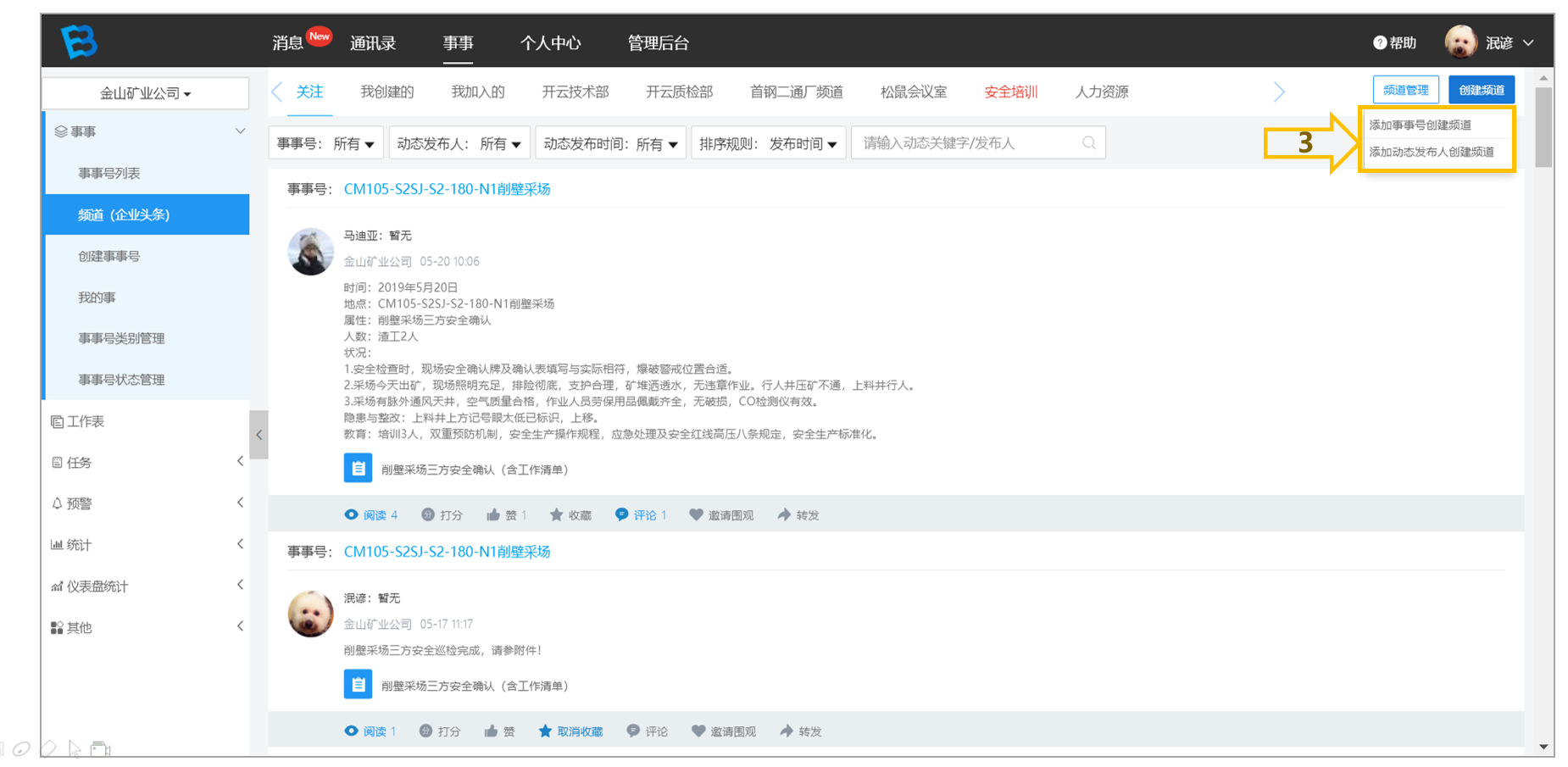Viewport: 1568px width, 767px height.
Task: Open link CM105-S2SJ-S2-180-N1削壁采场 in first post
Action: point(447,189)
